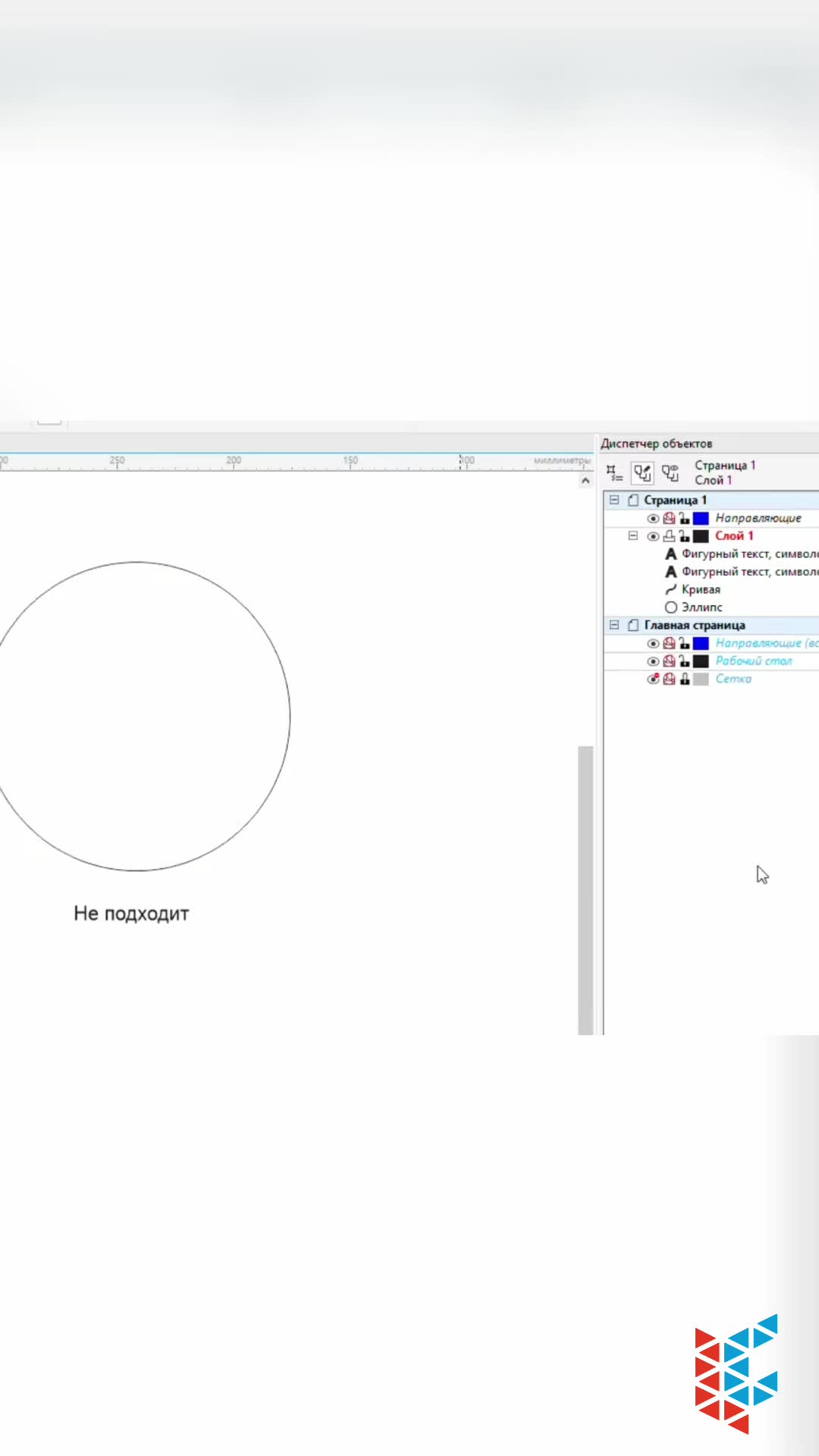Collapse the Слой 1 layer node
The width and height of the screenshot is (819, 1456).
point(632,536)
